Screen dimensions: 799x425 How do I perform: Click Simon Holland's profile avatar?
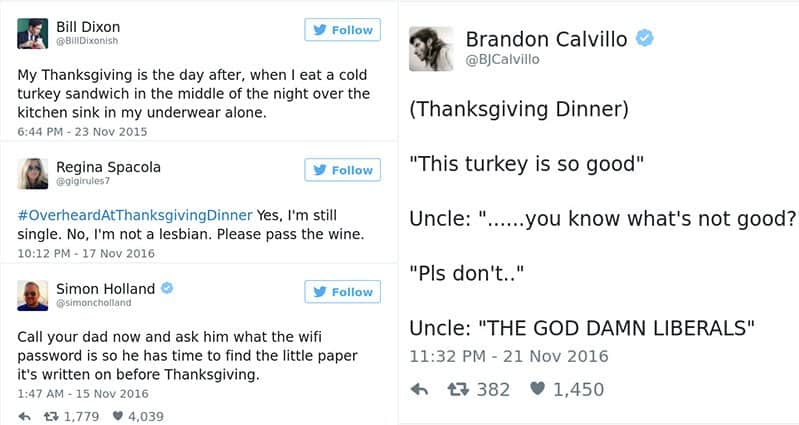coord(33,294)
